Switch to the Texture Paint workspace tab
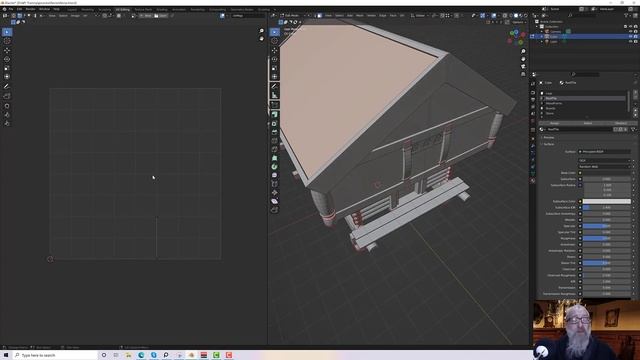This screenshot has width=640, height=360. (x=143, y=9)
